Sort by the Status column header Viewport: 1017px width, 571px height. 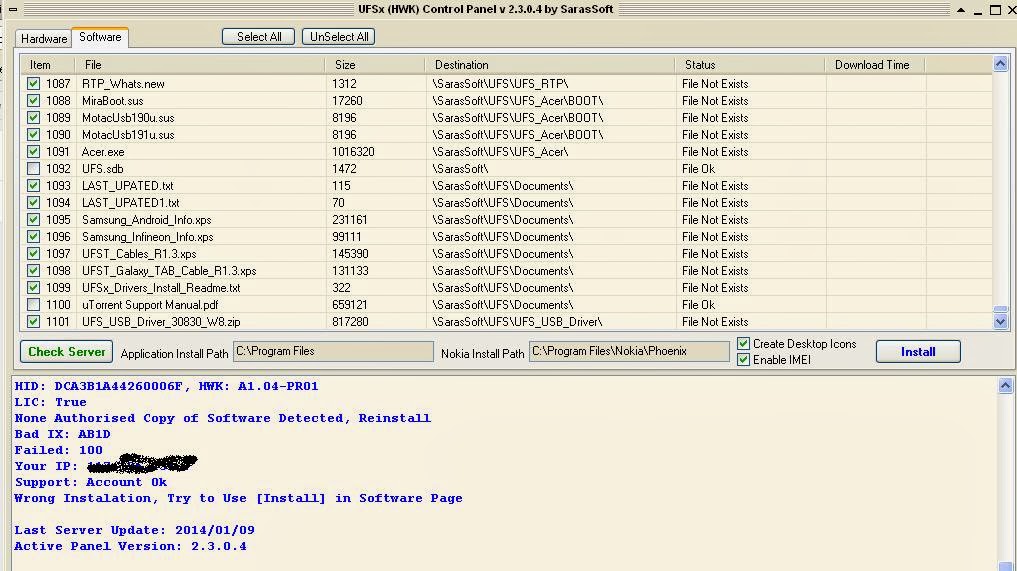coord(750,65)
